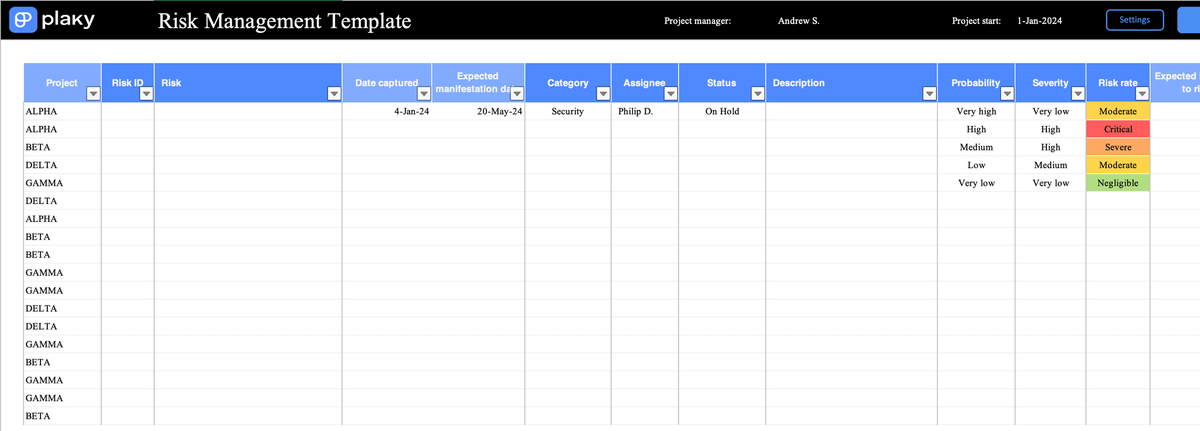Select the green Negligible risk rate cell
This screenshot has height=431, width=1200.
(1117, 184)
